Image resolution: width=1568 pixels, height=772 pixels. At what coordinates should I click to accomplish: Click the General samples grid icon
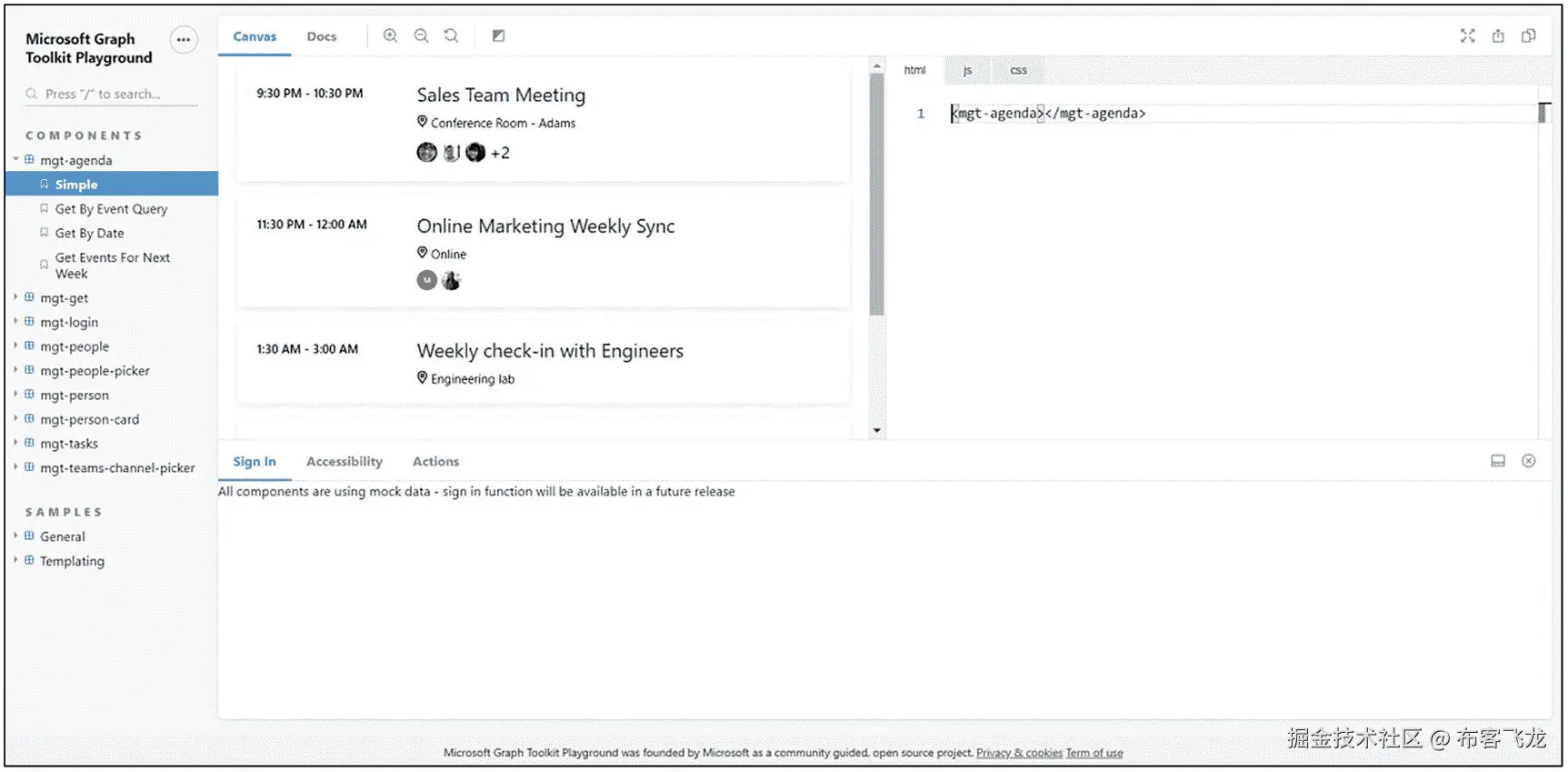(29, 536)
